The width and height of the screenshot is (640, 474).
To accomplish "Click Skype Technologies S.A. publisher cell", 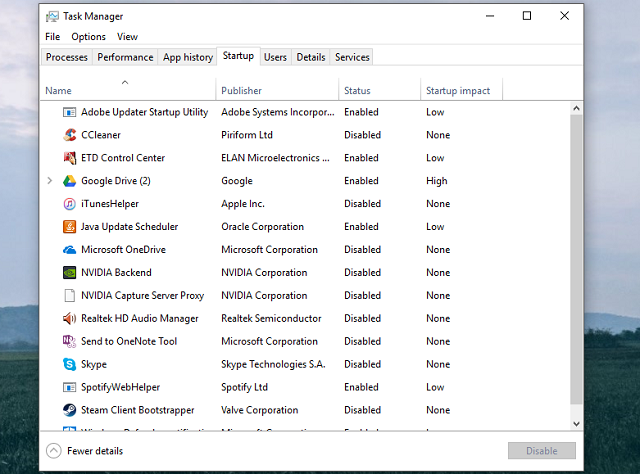I will click(x=273, y=364).
